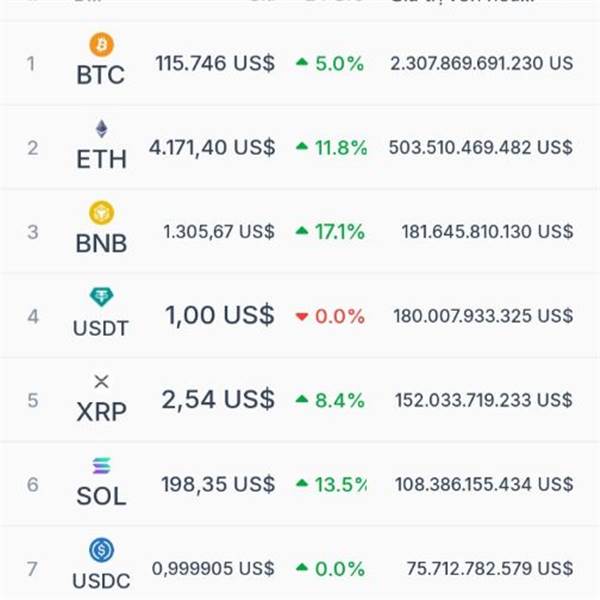Click the orange Bitcoin logo icon
The height and width of the screenshot is (600, 600).
[101, 45]
